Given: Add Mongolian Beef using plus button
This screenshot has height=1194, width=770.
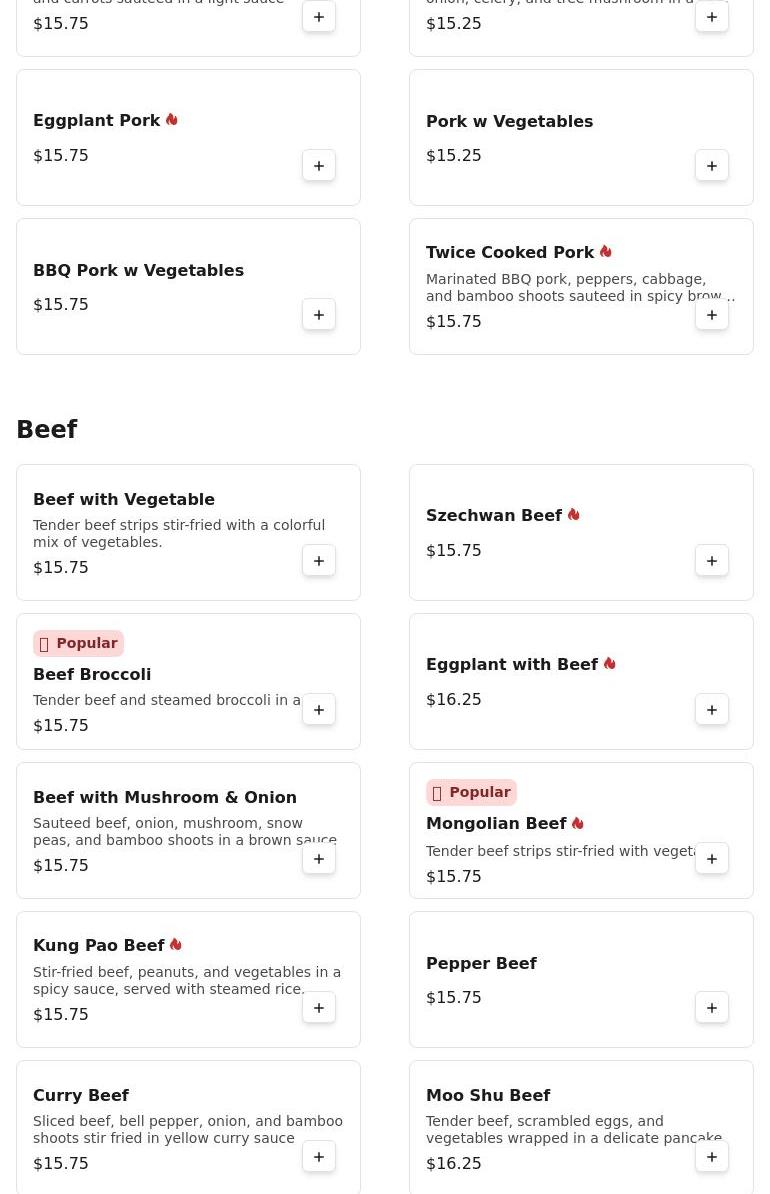Looking at the screenshot, I should pos(712,860).
